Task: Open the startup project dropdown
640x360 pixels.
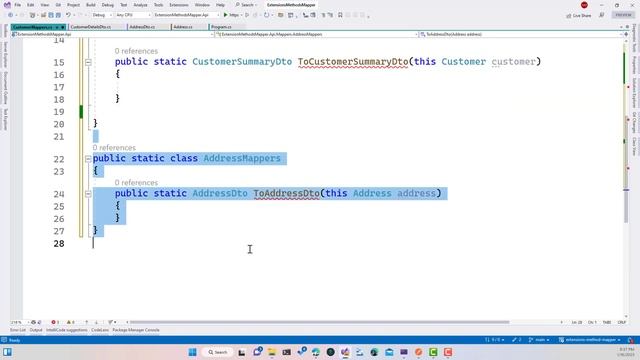Action: tap(187, 15)
